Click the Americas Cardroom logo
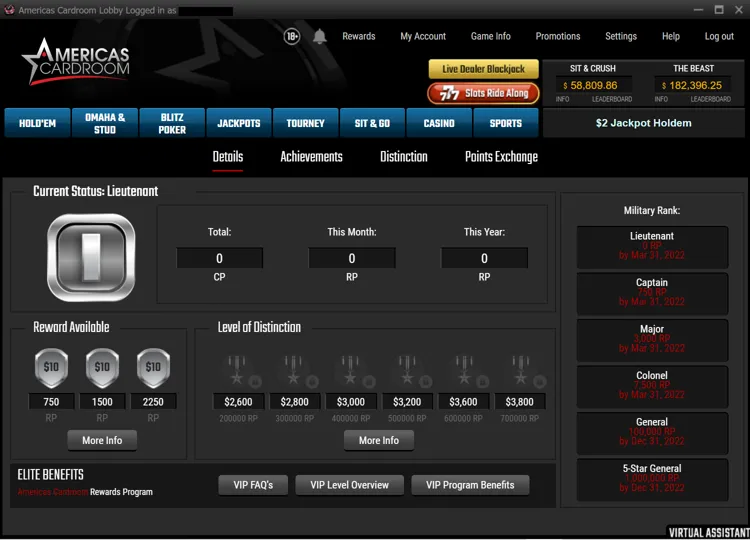The height and width of the screenshot is (540, 750). pos(76,62)
